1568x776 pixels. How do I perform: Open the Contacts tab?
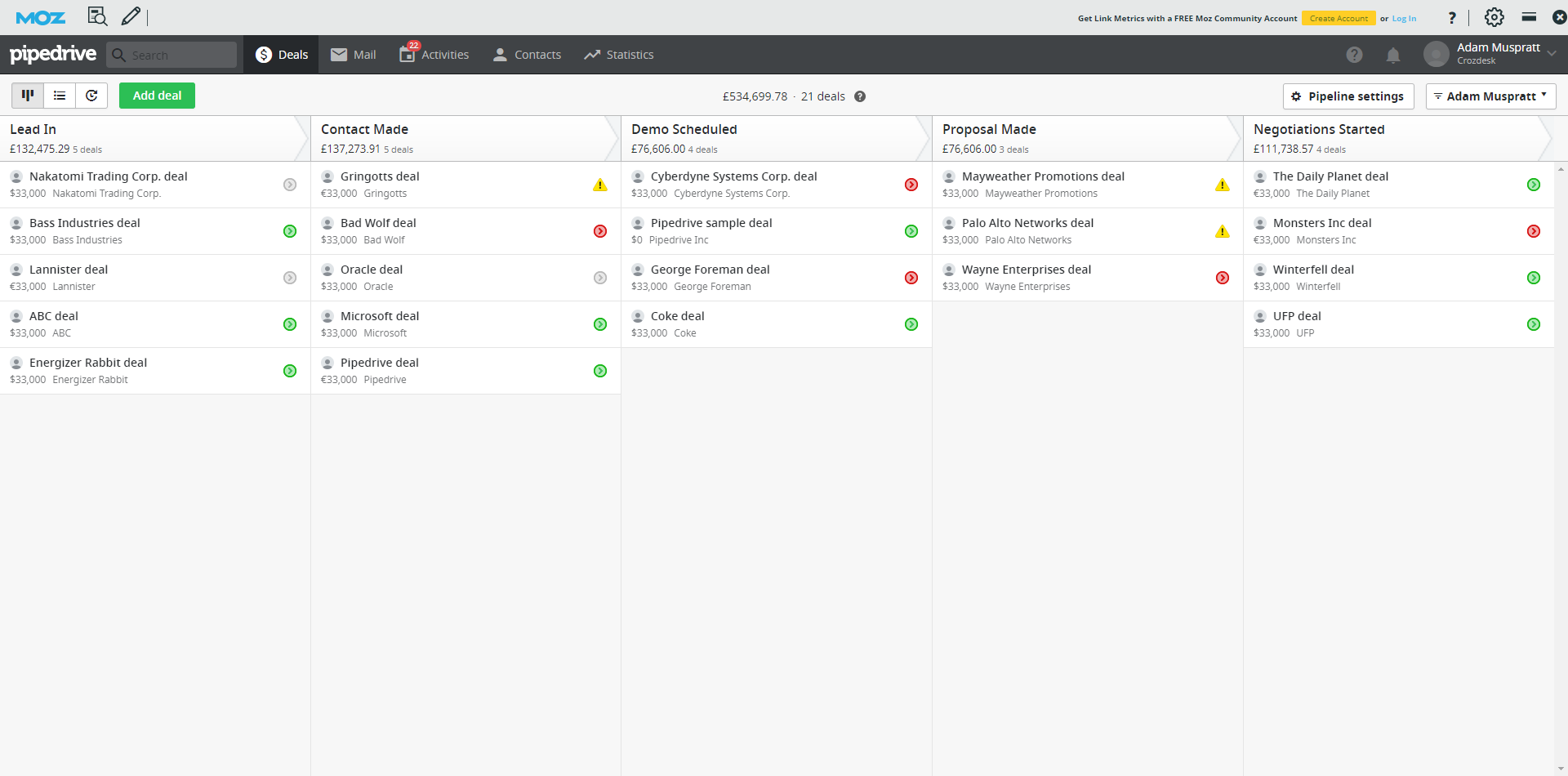tap(527, 55)
